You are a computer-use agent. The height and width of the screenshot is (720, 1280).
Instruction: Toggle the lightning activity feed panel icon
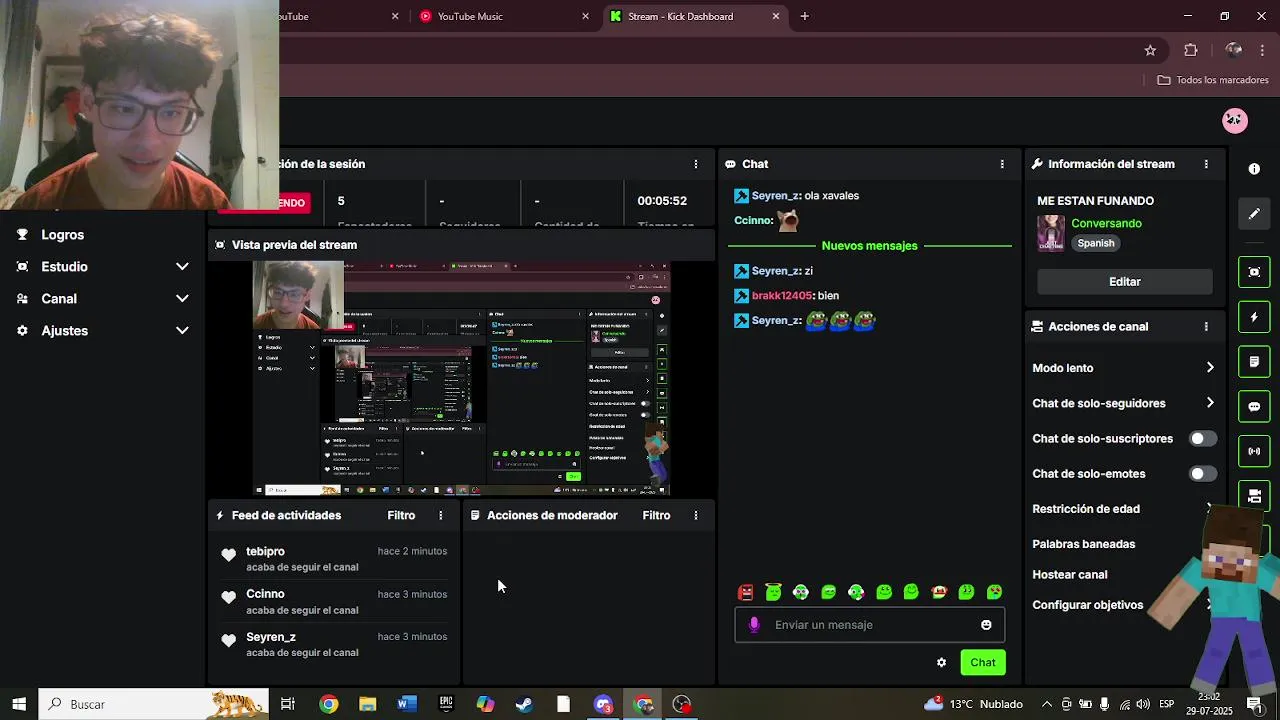(1254, 317)
